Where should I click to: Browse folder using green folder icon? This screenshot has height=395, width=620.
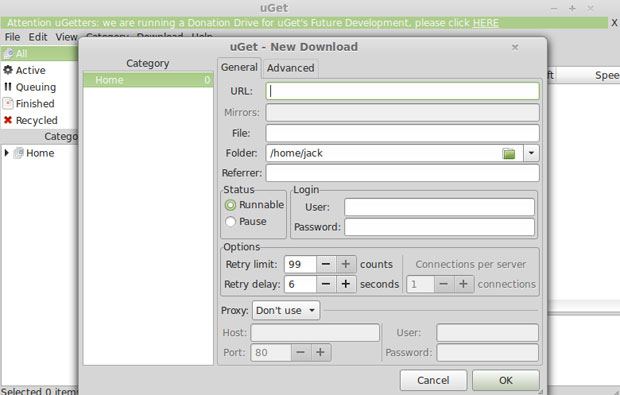(x=508, y=153)
